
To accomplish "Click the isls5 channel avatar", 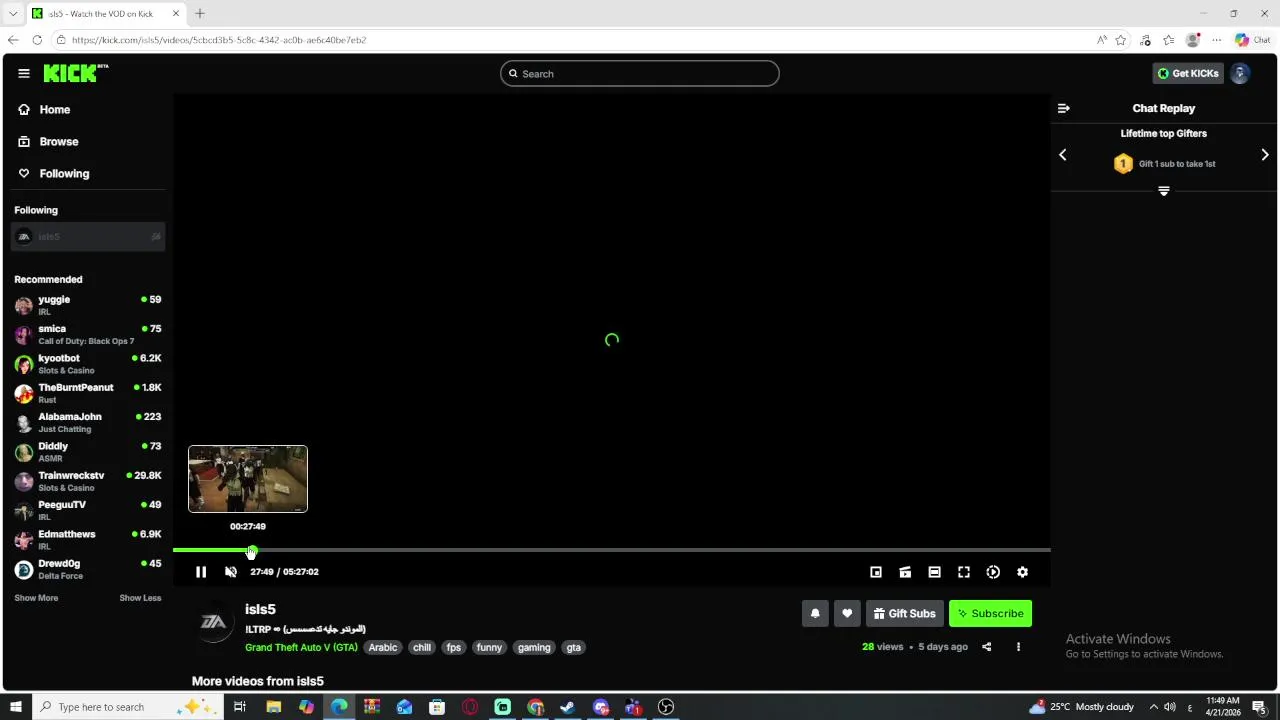I will click(x=214, y=622).
